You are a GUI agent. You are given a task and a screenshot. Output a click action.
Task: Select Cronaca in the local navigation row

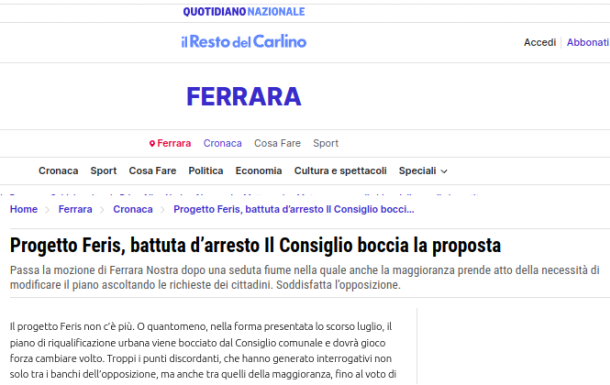click(223, 144)
